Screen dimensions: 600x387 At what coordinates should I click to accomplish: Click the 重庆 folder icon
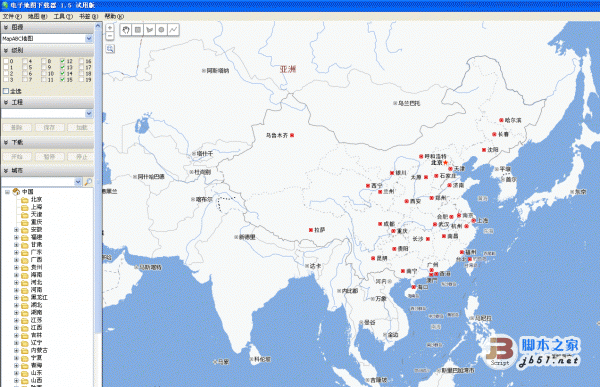(25, 222)
